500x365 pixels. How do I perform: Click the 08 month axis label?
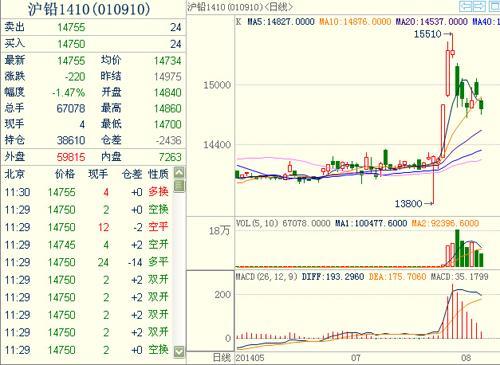466,358
